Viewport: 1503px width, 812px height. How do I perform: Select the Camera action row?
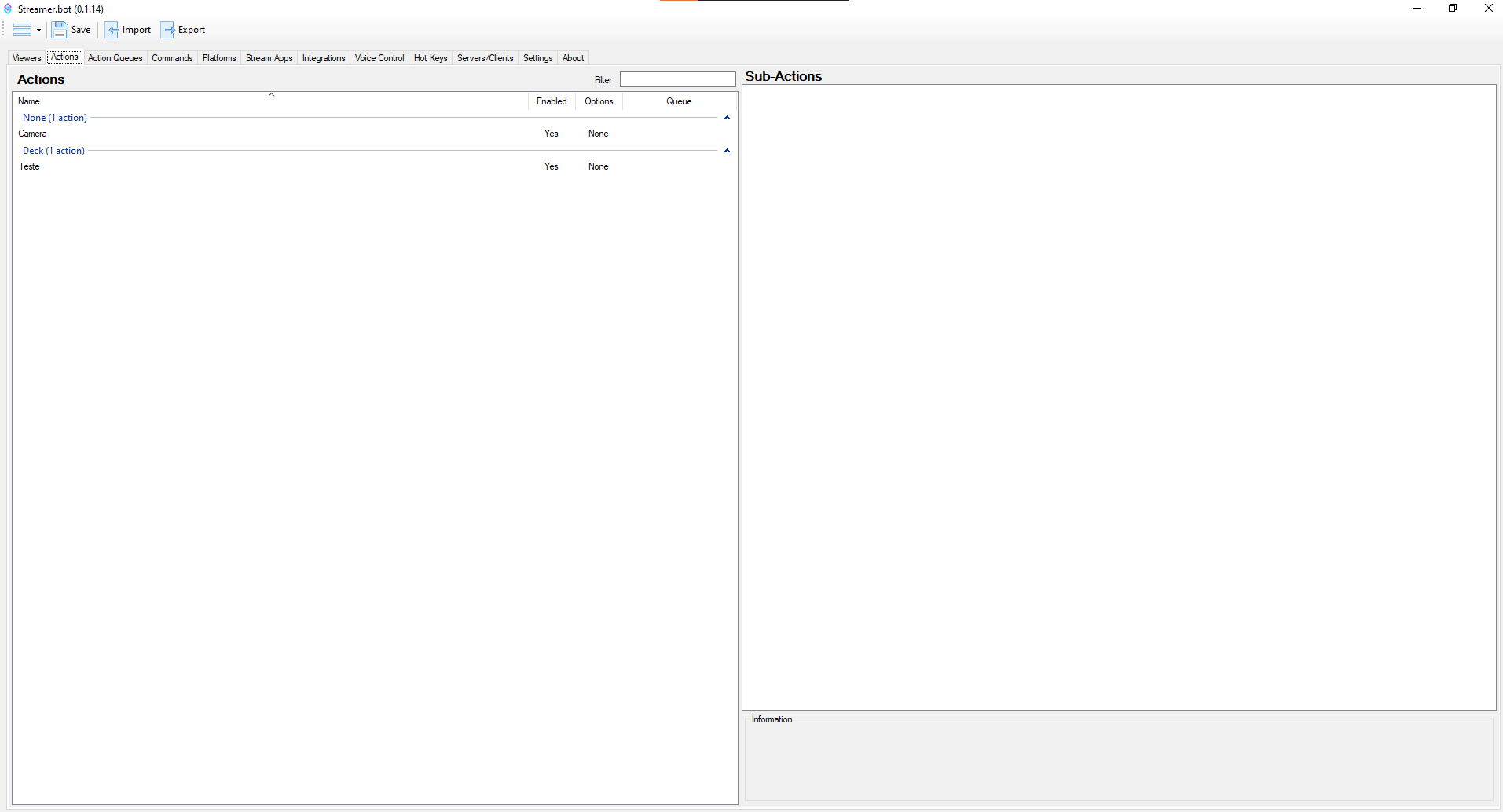click(x=236, y=134)
